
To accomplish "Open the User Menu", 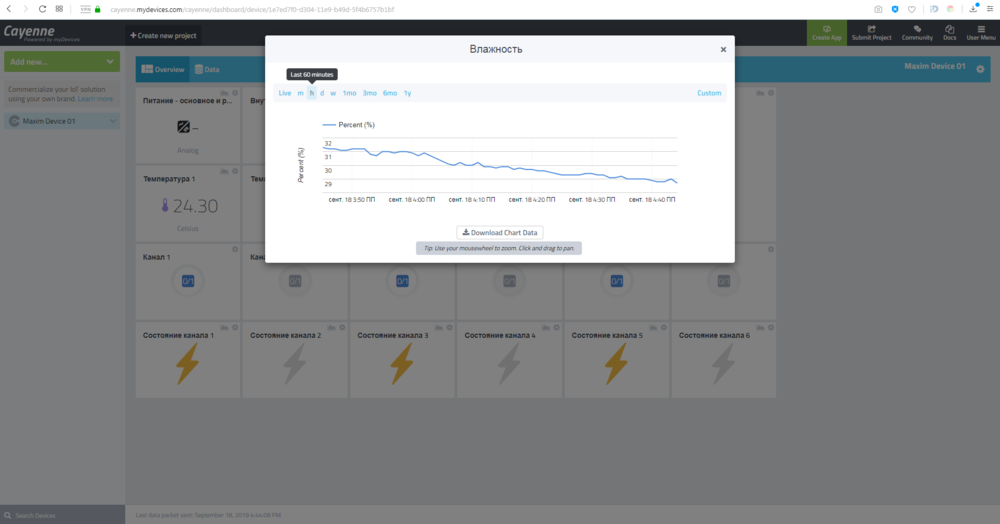I will 980,32.
